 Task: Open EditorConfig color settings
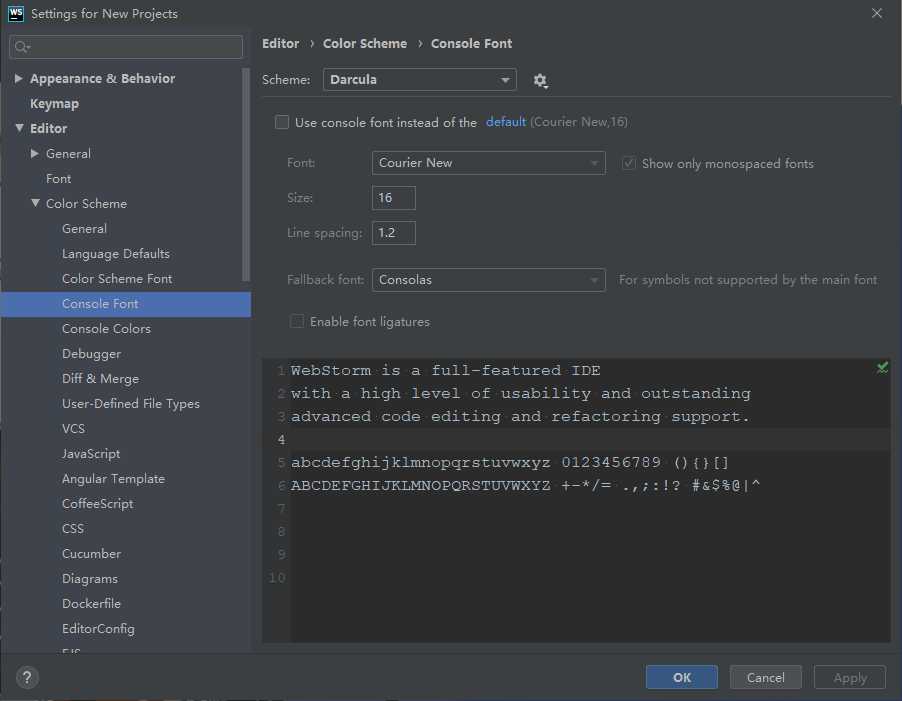coord(98,629)
